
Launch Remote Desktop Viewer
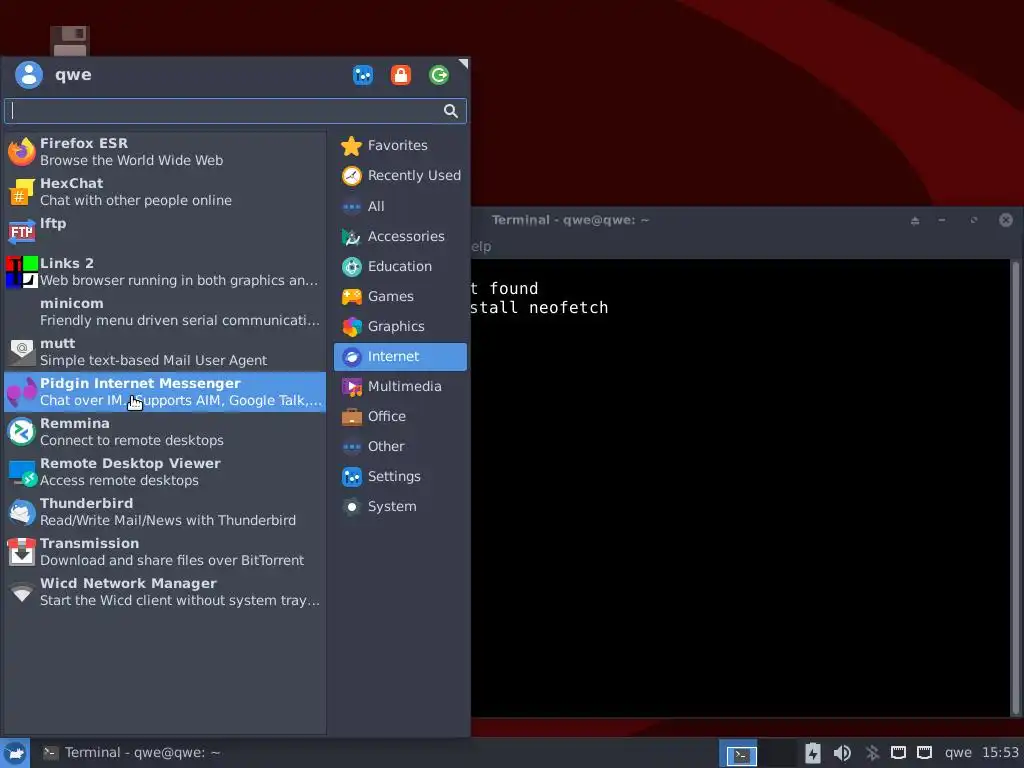[x=165, y=472]
